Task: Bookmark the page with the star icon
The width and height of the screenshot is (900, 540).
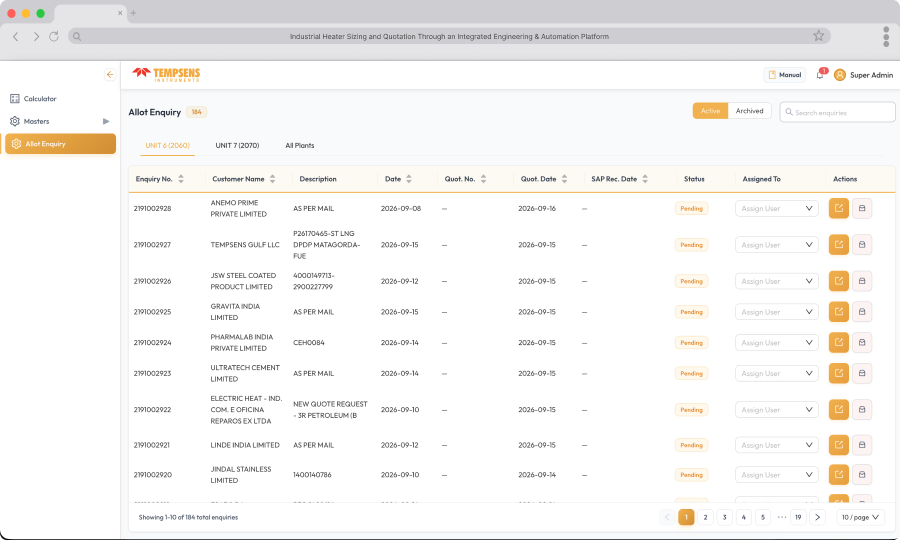Action: click(x=818, y=36)
